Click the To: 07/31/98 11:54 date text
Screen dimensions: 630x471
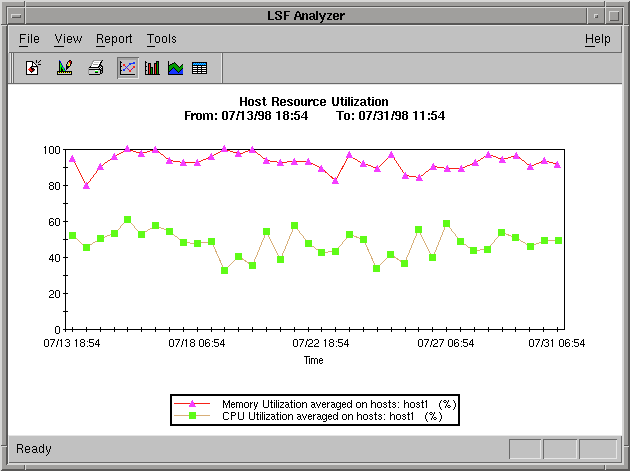point(391,116)
